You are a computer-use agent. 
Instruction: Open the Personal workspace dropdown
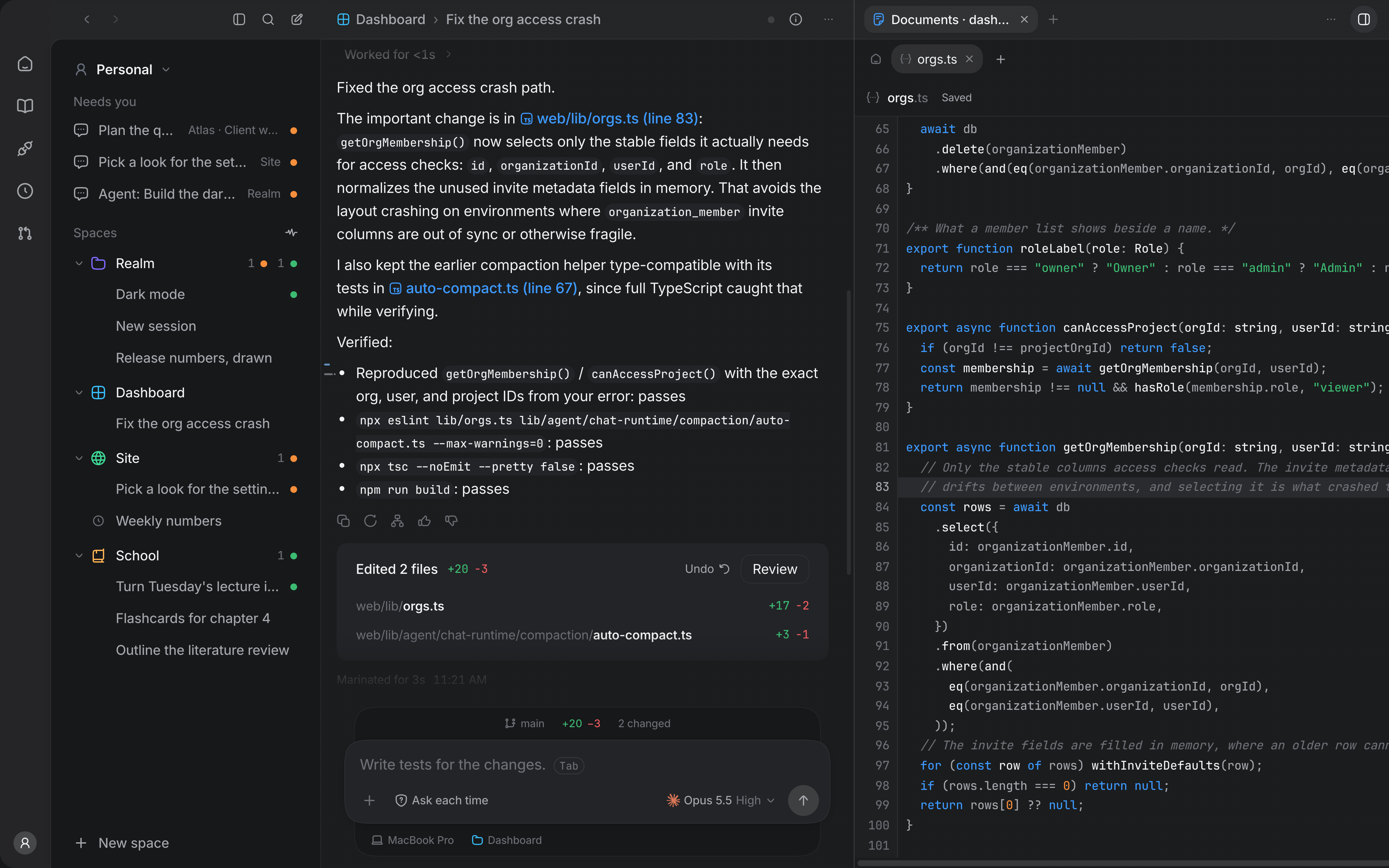click(123, 69)
